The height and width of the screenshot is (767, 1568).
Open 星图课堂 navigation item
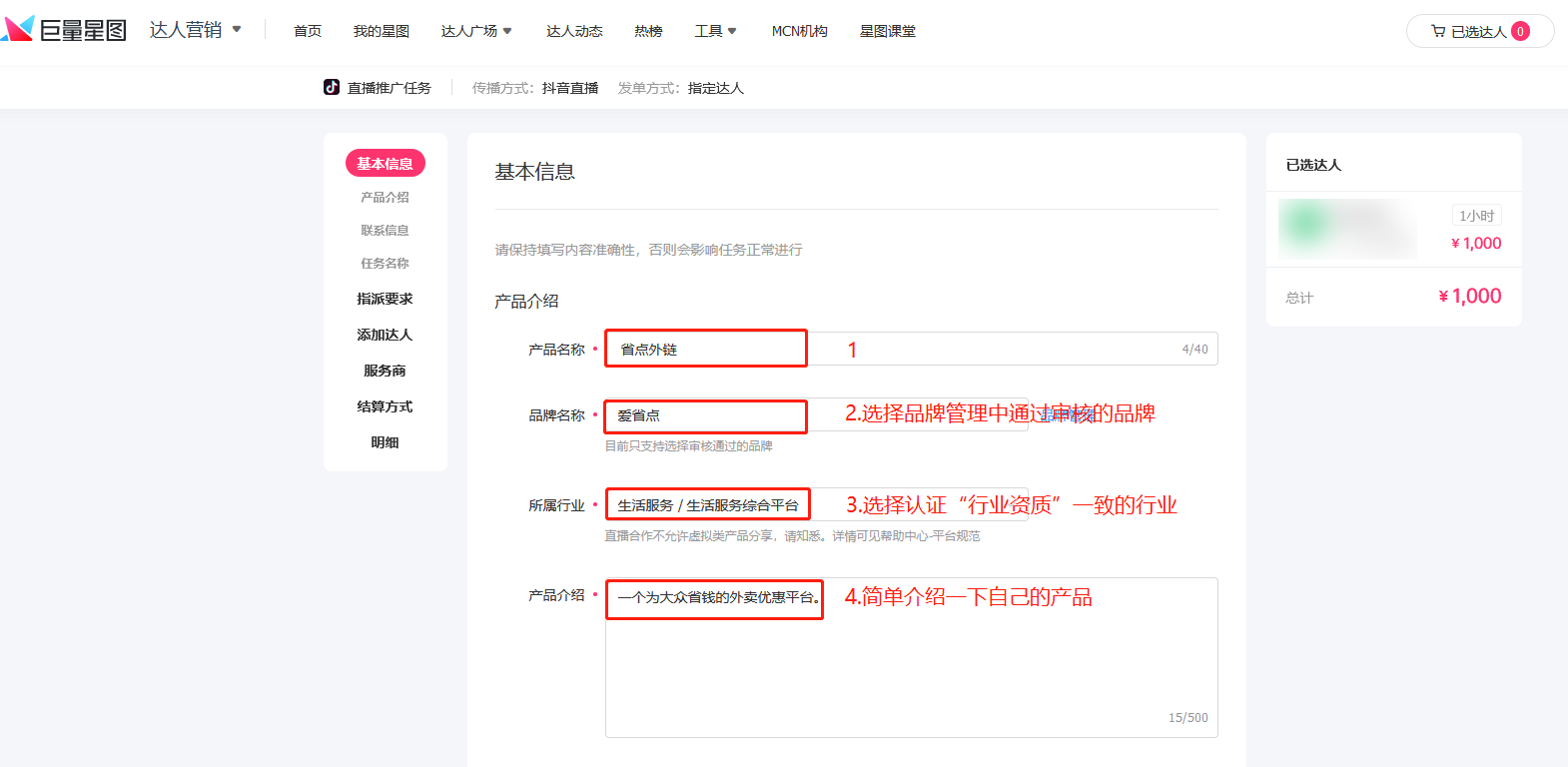[x=888, y=31]
